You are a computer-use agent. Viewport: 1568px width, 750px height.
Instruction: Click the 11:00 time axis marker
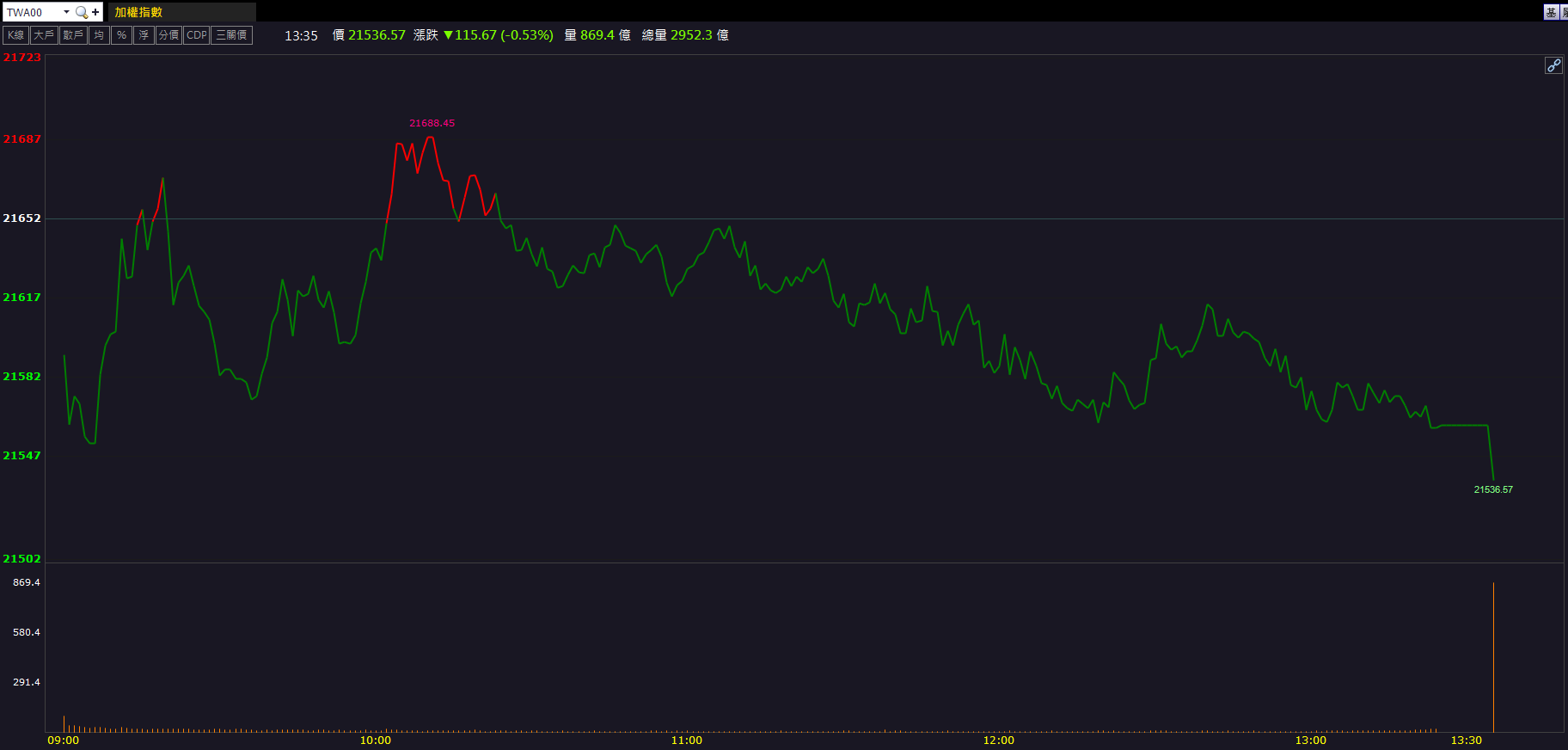686,741
